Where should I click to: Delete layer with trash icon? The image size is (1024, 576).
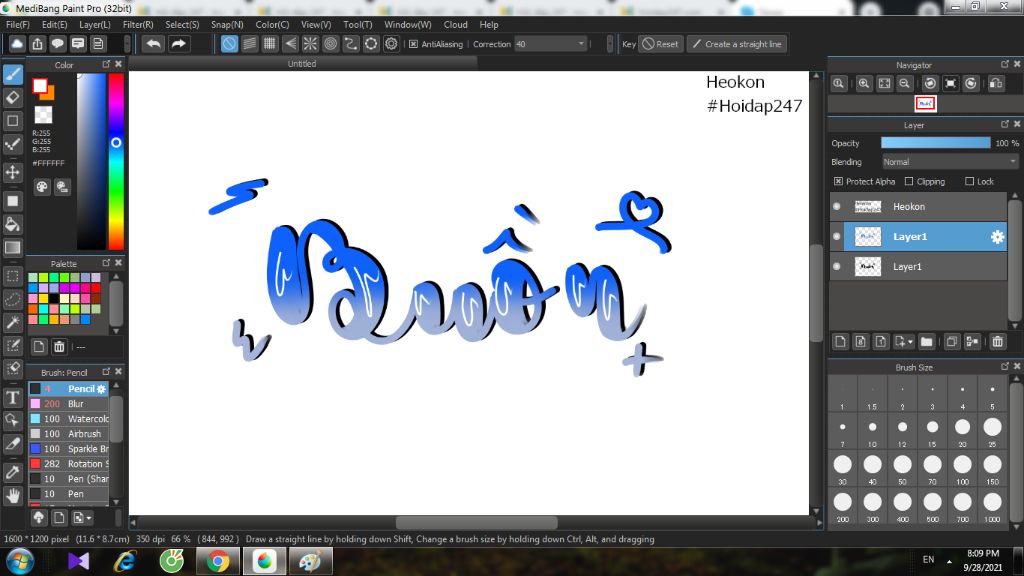tap(997, 342)
